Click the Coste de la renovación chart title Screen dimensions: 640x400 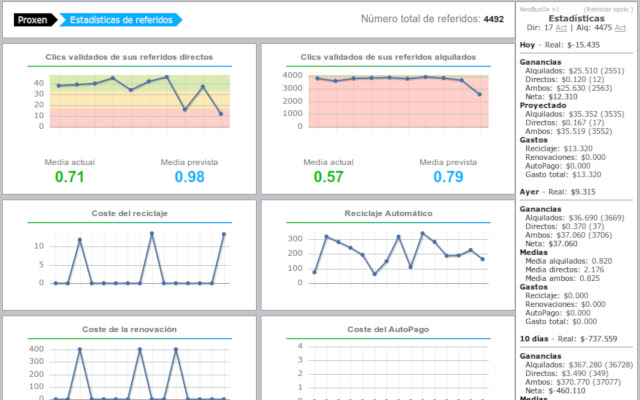pyautogui.click(x=129, y=329)
